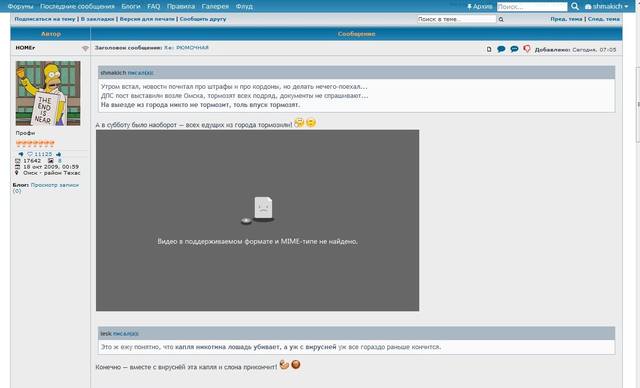
Task: Expand the shmakich user dropdown
Action: tap(607, 7)
